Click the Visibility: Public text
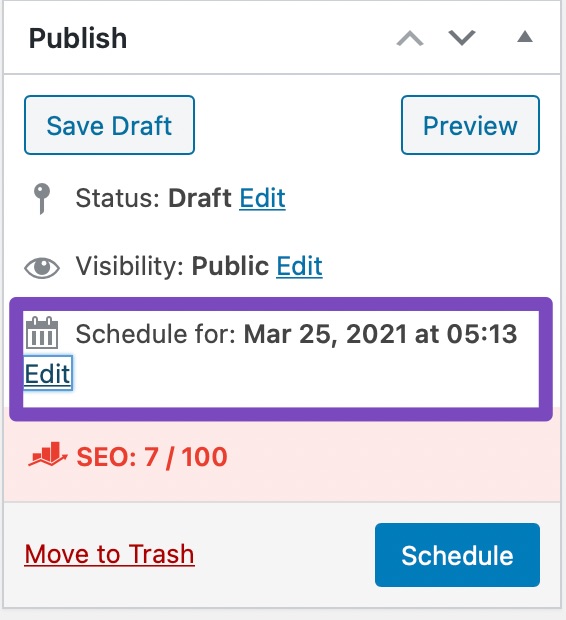Viewport: 566px width, 620px height. coord(172,266)
